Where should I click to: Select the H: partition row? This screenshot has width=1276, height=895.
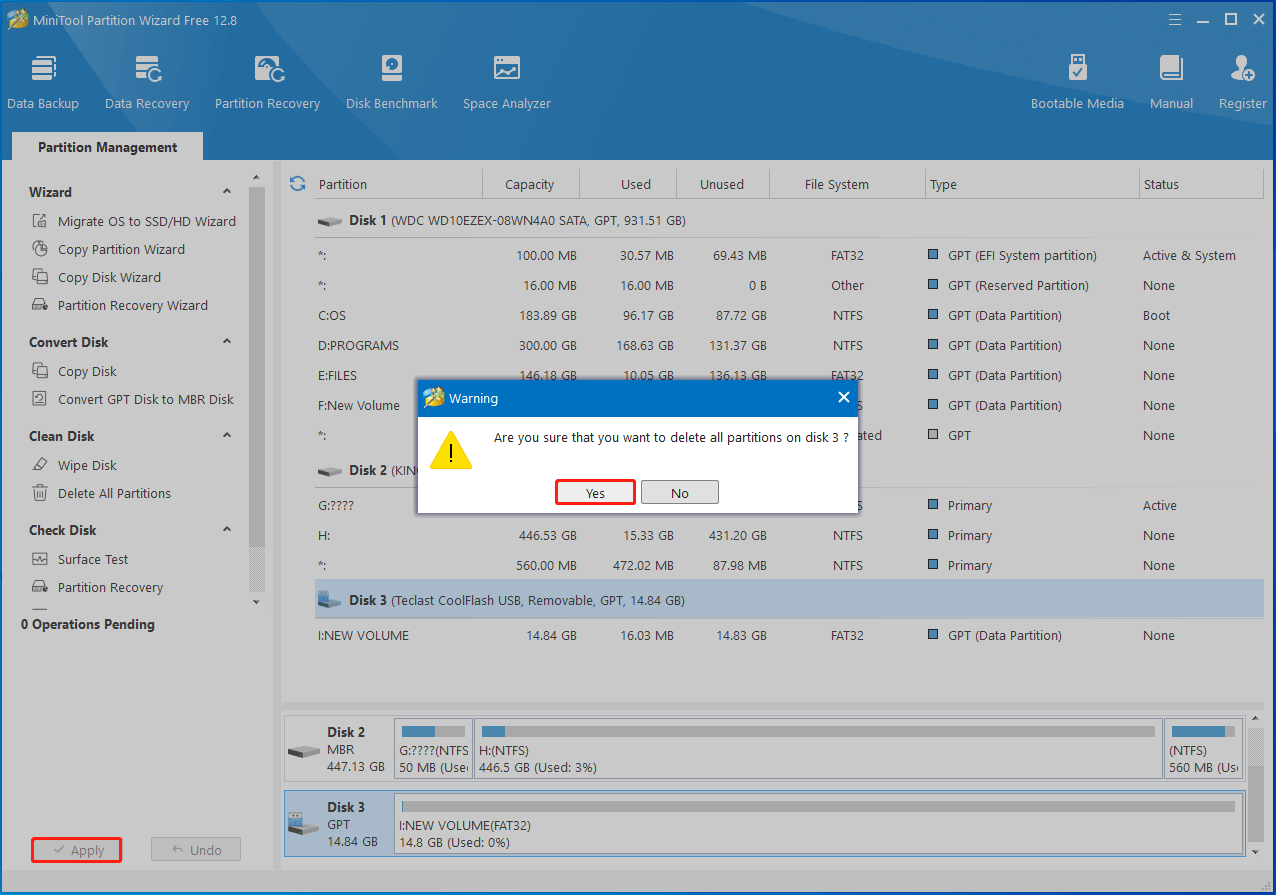click(x=789, y=535)
